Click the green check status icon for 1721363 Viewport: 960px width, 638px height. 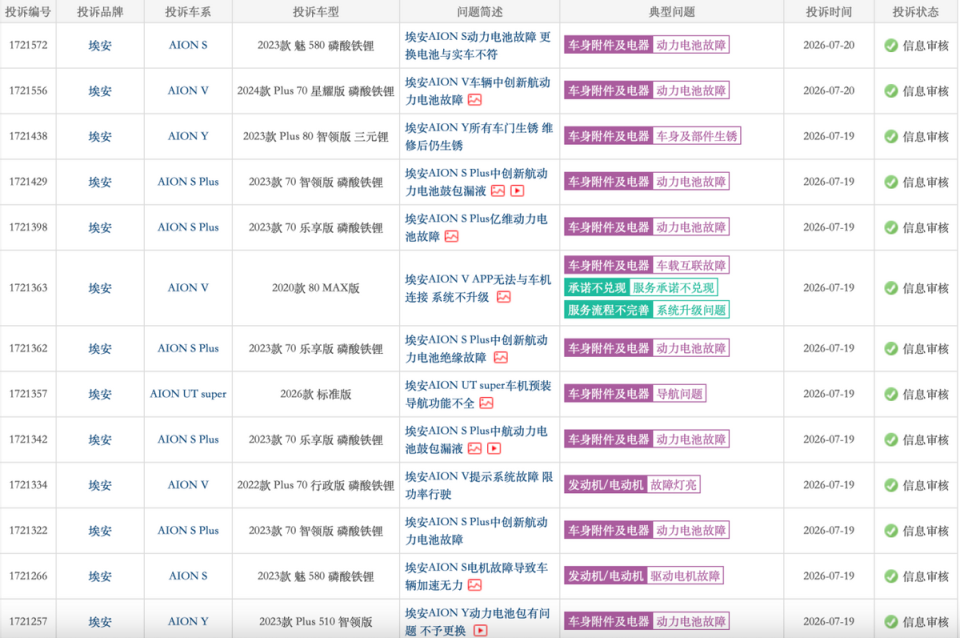[x=891, y=288]
